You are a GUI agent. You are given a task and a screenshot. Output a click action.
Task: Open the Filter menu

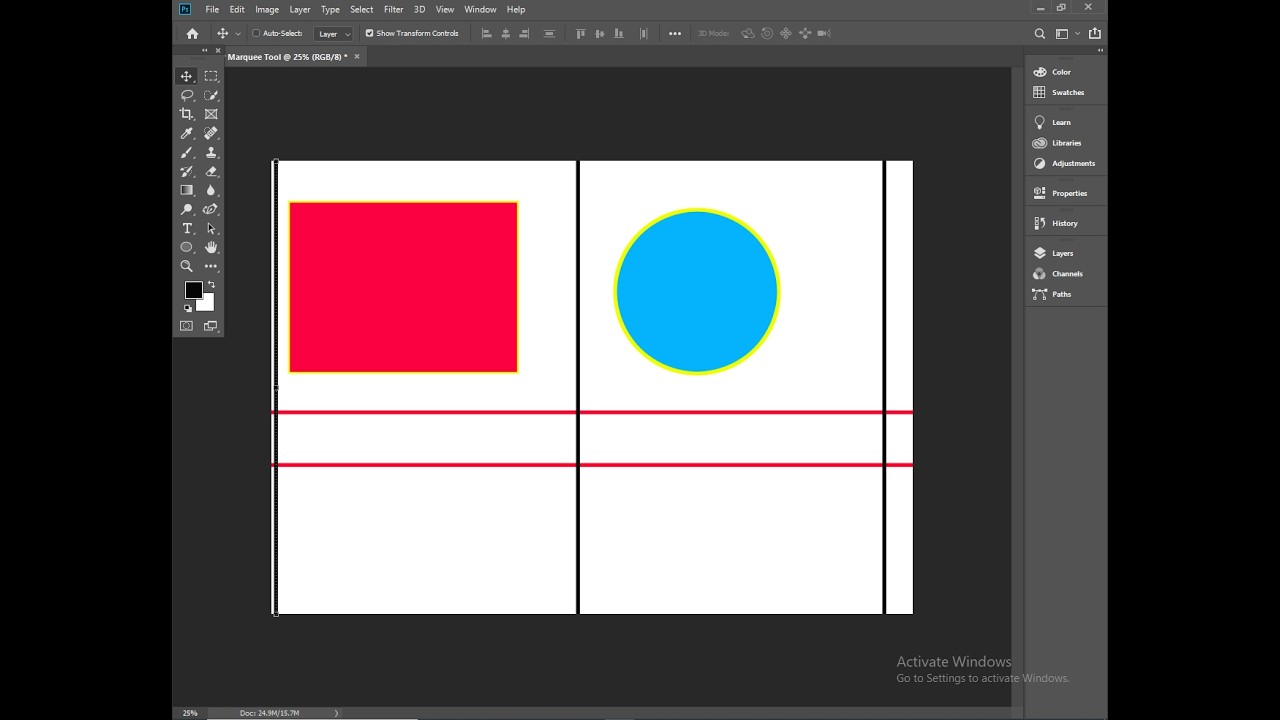pos(393,9)
